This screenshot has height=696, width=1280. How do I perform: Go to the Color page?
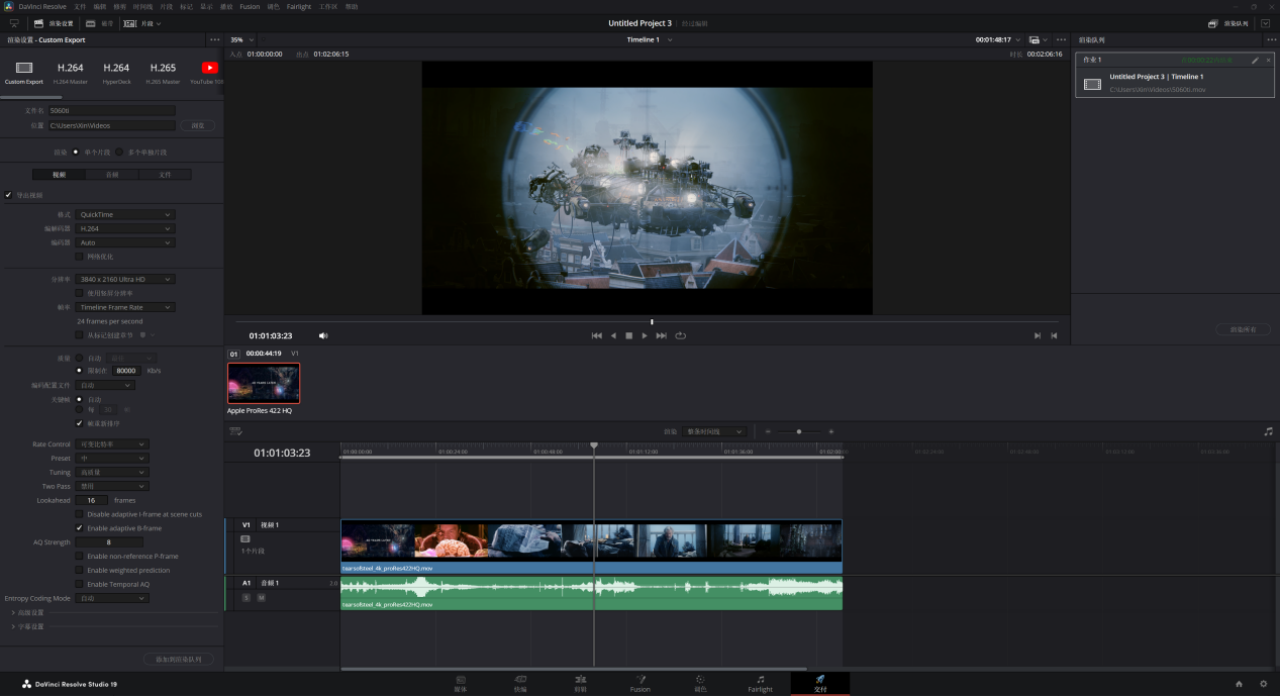pos(700,684)
